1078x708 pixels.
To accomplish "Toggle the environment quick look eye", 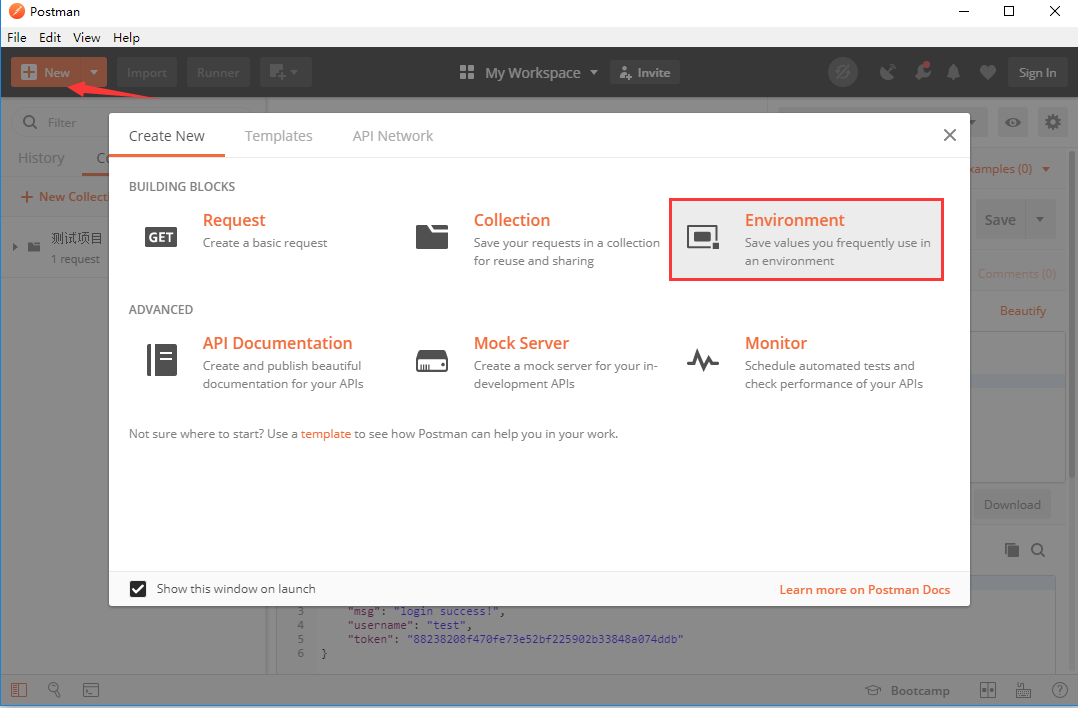I will pos(1013,122).
